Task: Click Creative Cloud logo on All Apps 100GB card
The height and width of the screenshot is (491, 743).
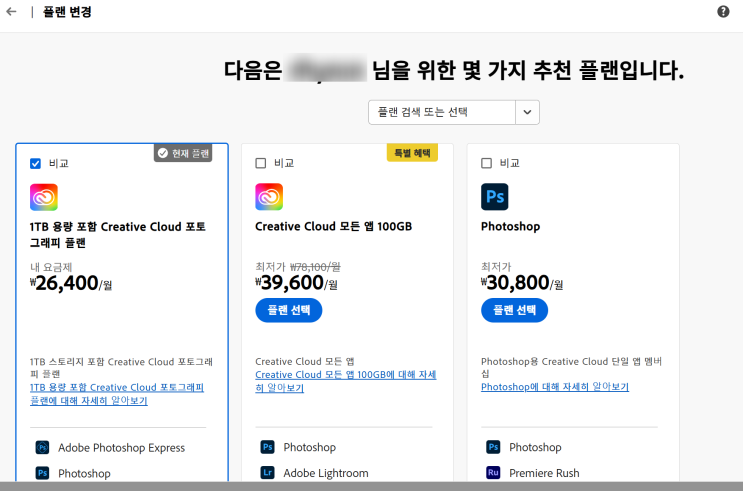Action: 269,197
